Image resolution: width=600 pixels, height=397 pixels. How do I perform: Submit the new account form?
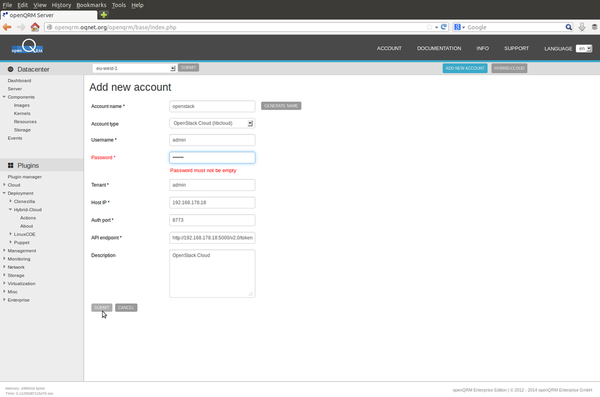point(101,307)
